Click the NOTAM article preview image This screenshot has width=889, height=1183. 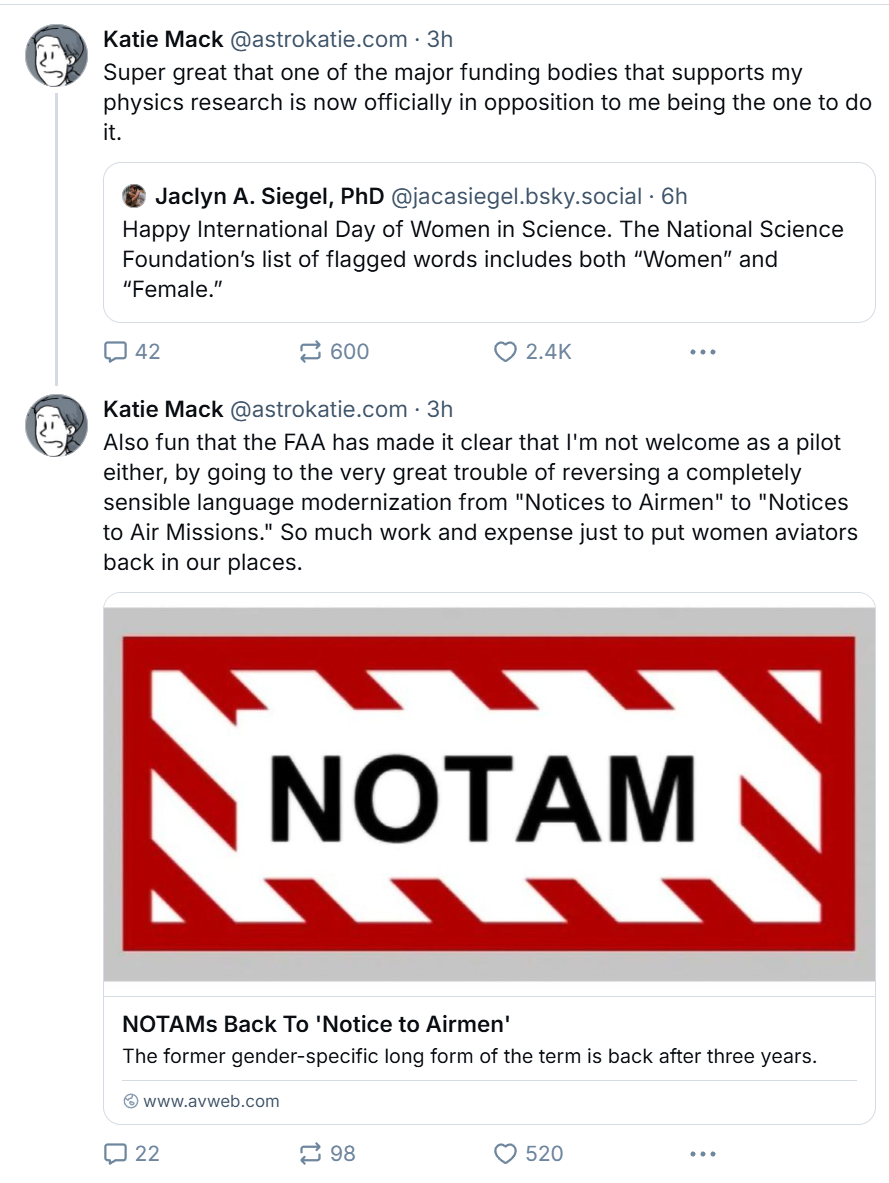[489, 795]
